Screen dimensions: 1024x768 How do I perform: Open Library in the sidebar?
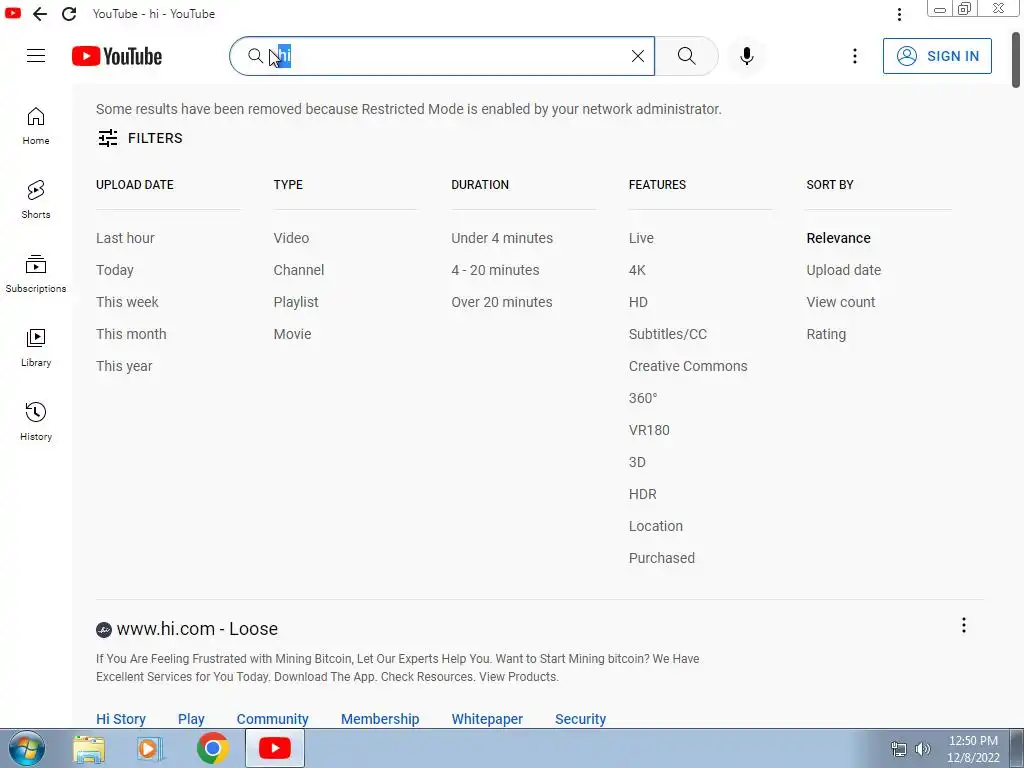[x=36, y=348]
